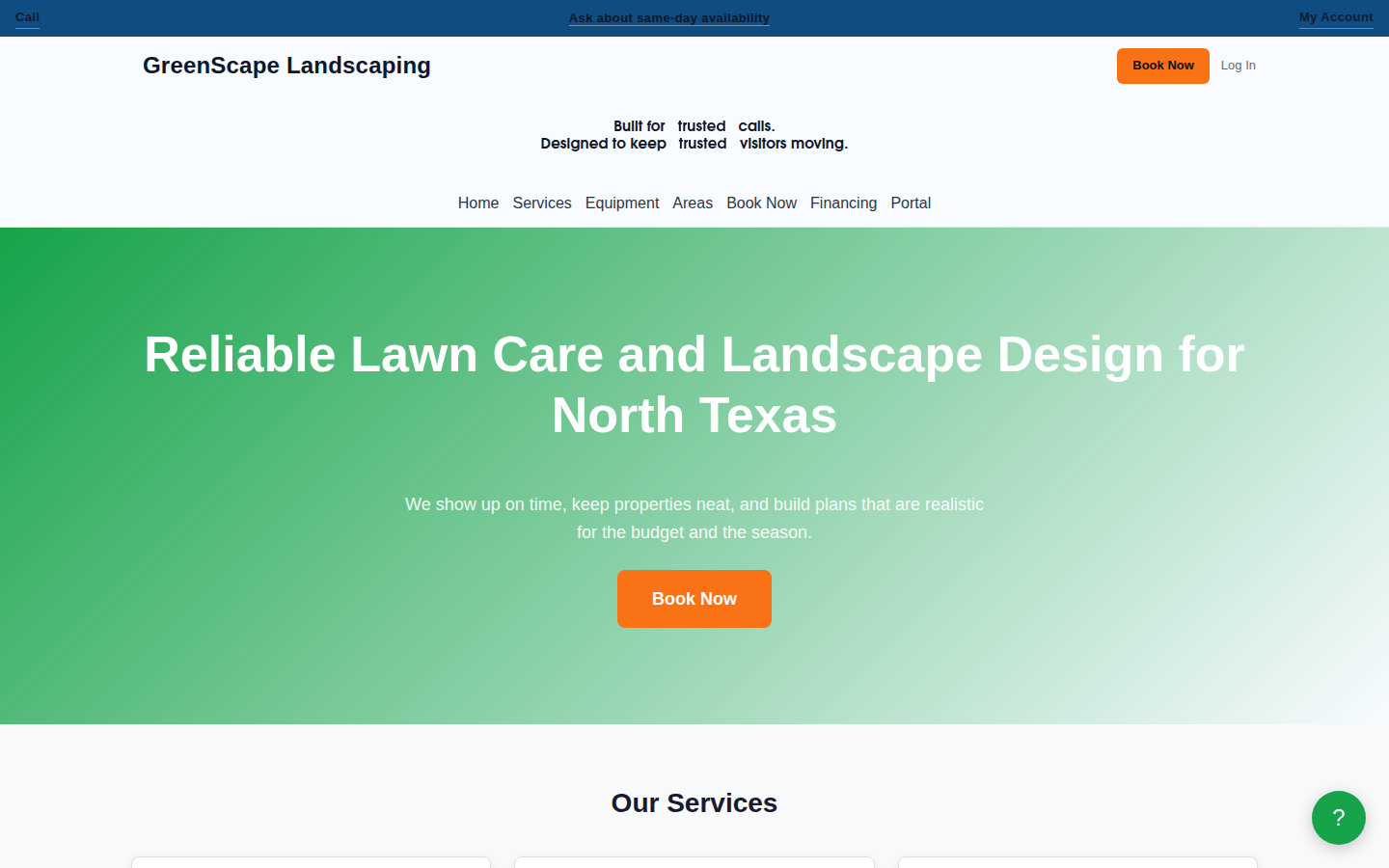Screen dimensions: 1389x868
Task: Click the GreenScape Landscaping logo
Action: tap(286, 66)
